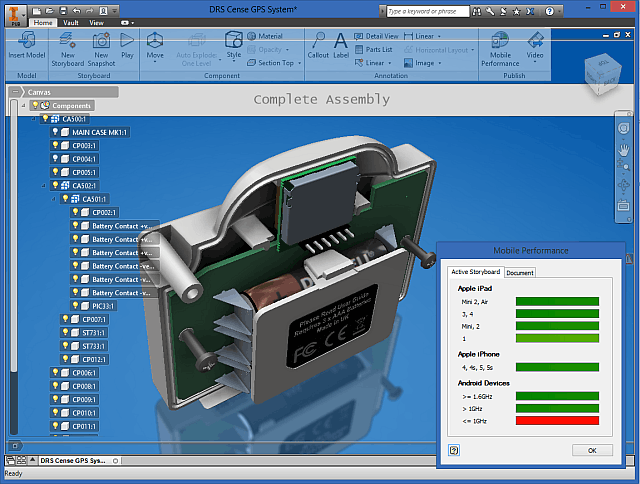Open the Horizontal Layout dropdown
The height and width of the screenshot is (484, 640).
473,50
